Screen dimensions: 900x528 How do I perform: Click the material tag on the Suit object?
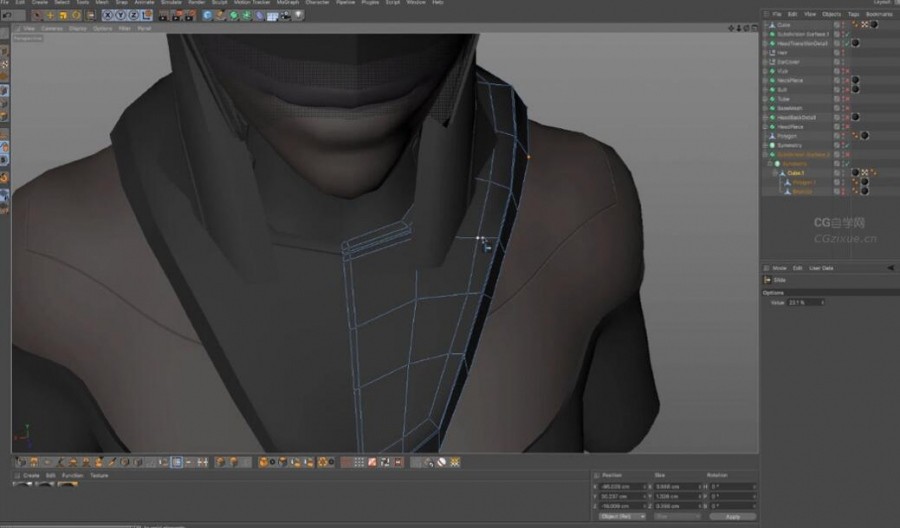tap(855, 90)
